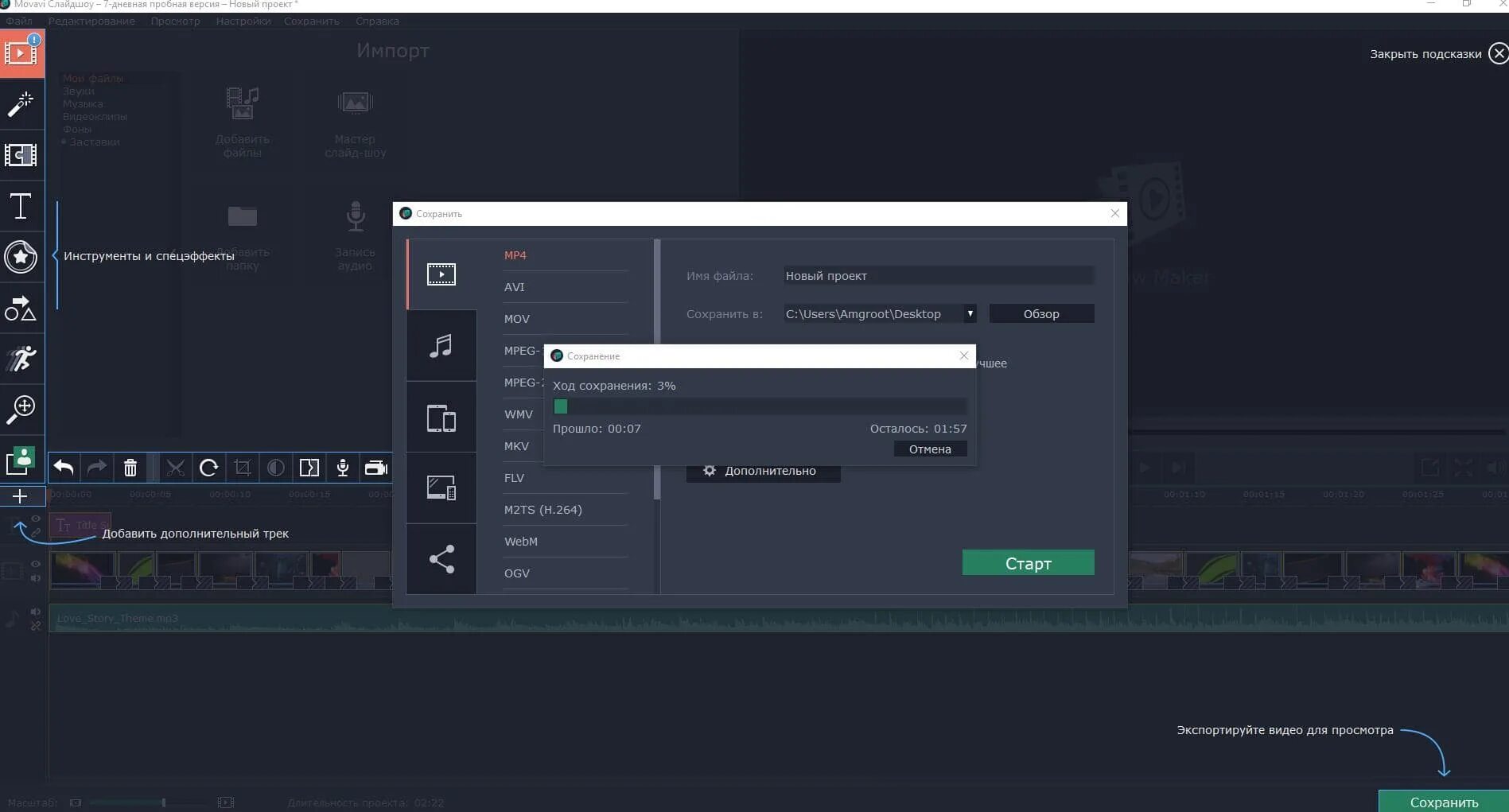Select the music note tab in export dialog

441,345
